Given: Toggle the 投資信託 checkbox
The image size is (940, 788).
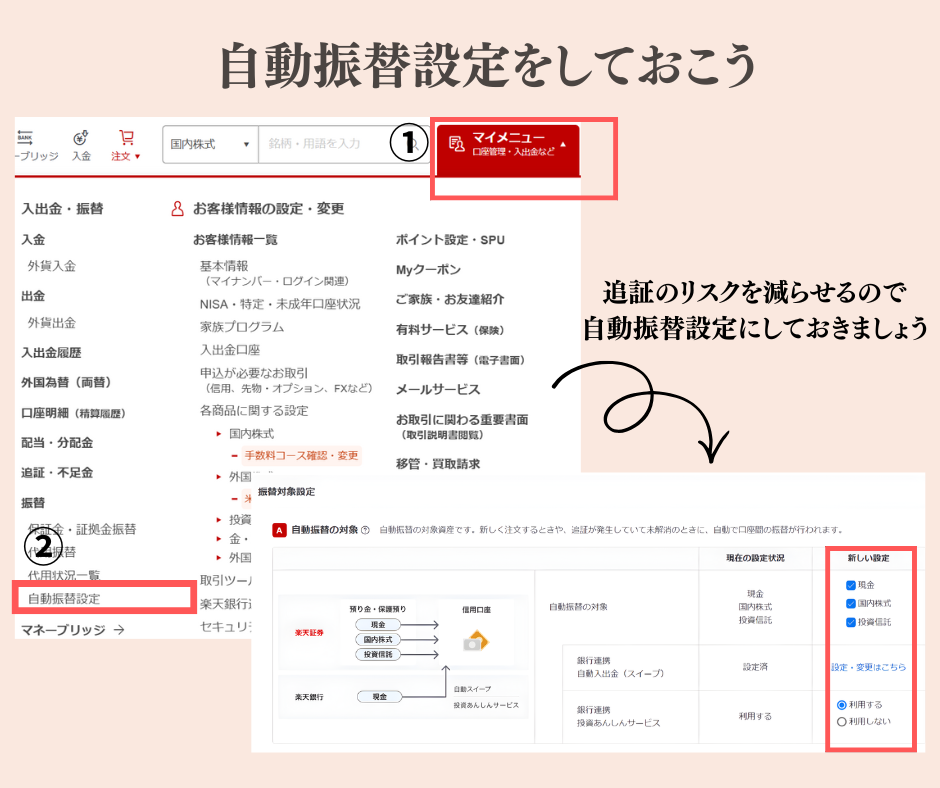Looking at the screenshot, I should 850,622.
